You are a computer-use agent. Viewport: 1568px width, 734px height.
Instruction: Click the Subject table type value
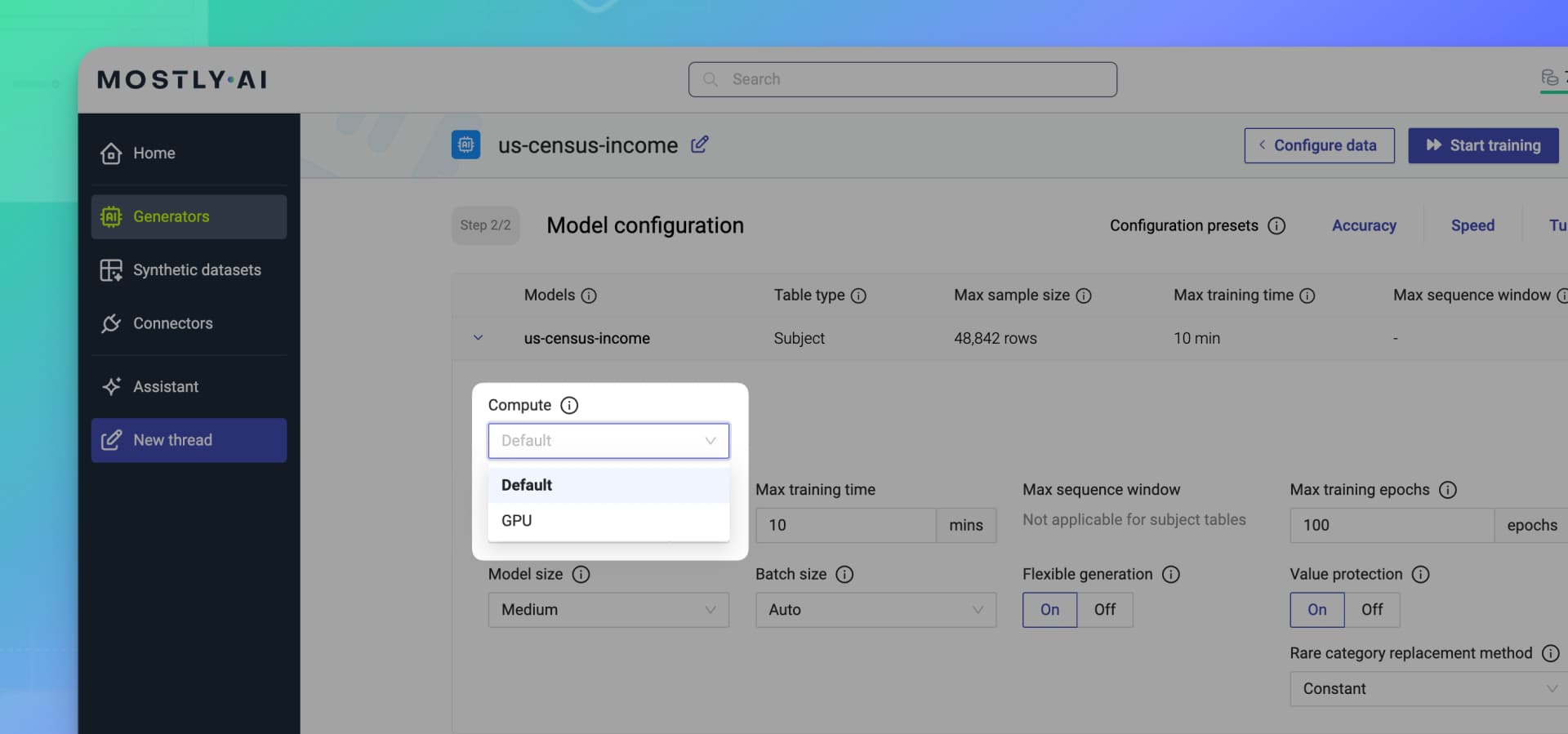coord(799,338)
